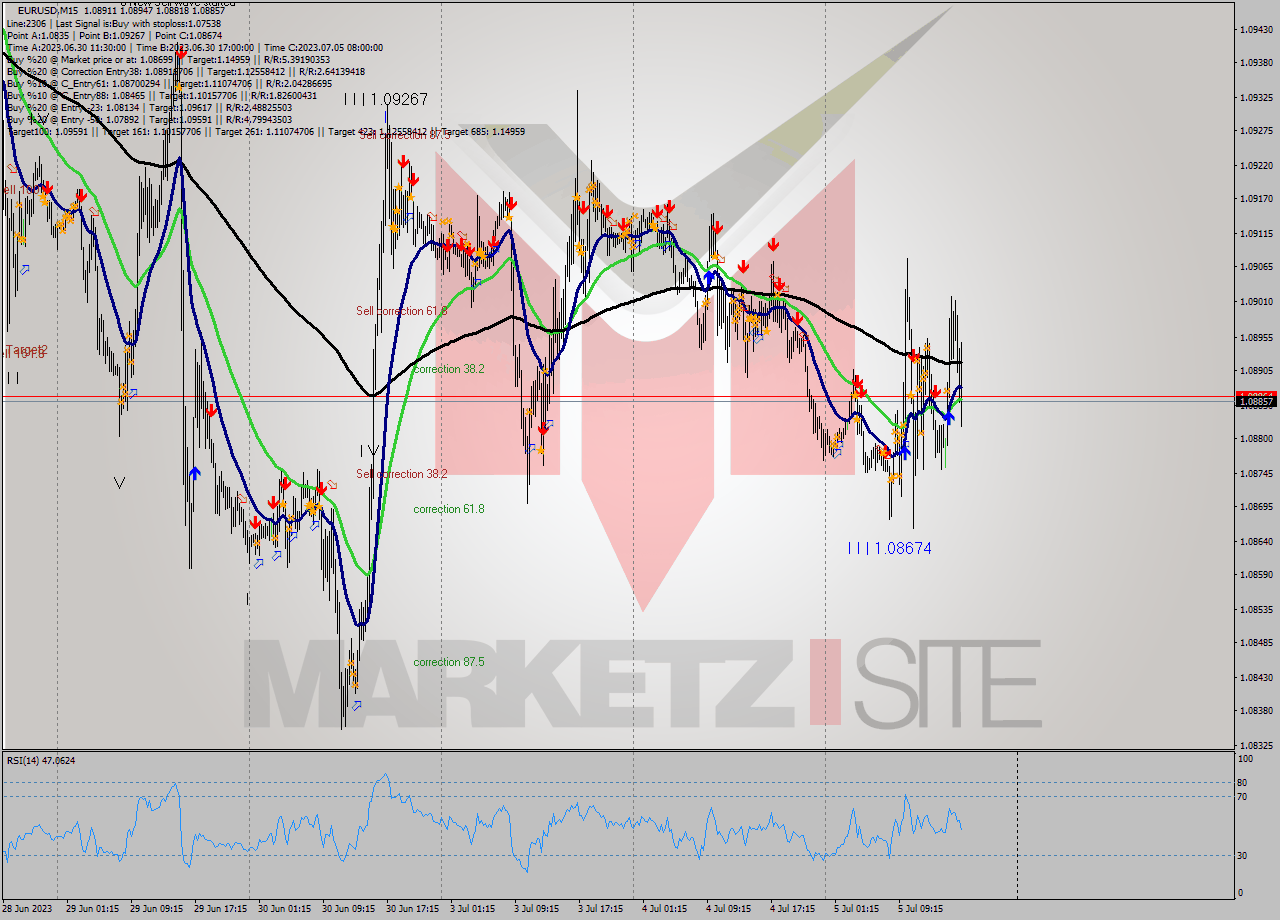Viewport: 1280px width, 920px height.
Task: Click price level 1.08800 on the axis
Action: coord(1255,438)
